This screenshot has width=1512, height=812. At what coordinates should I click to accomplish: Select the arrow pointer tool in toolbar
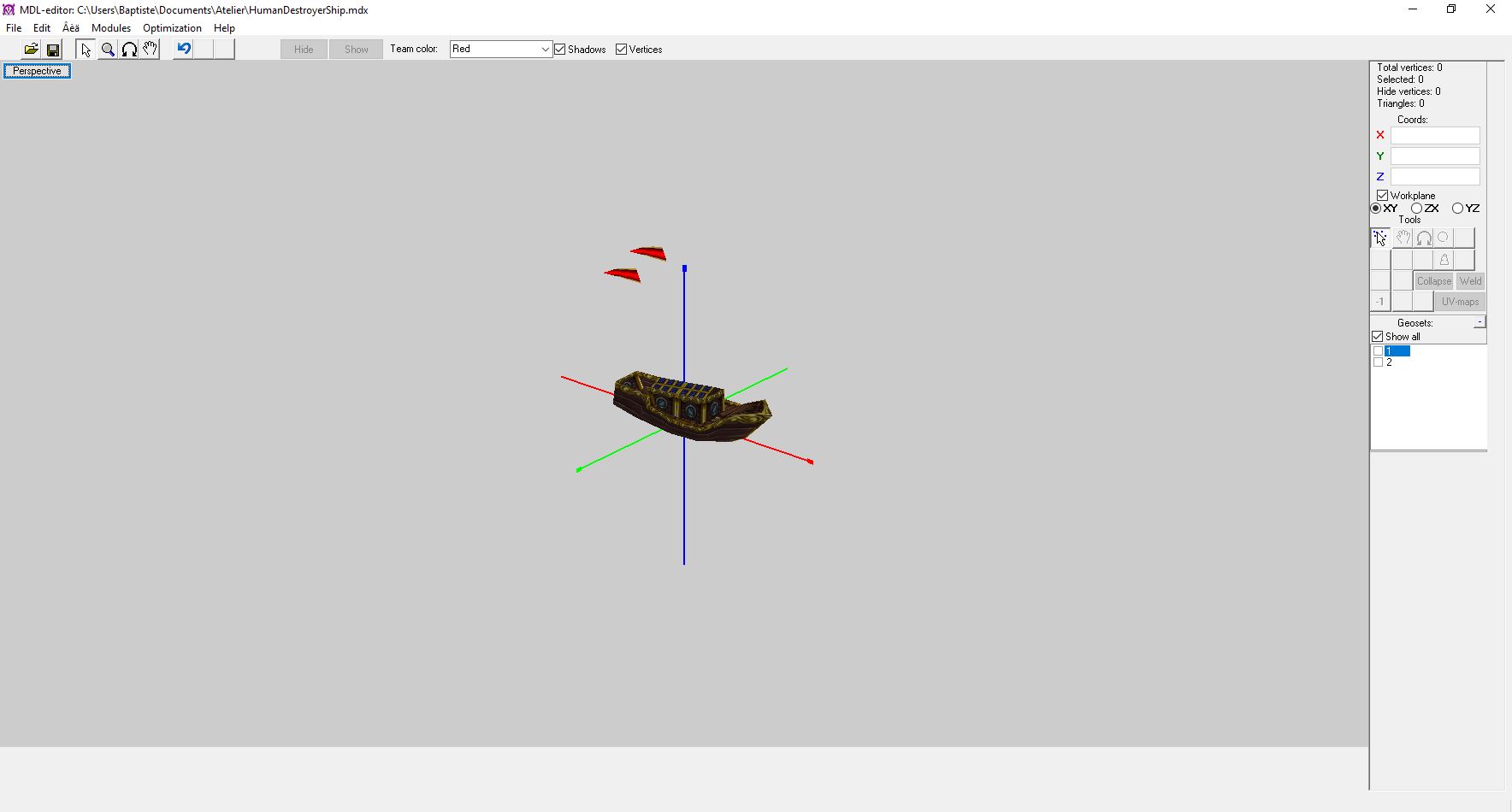(x=86, y=50)
